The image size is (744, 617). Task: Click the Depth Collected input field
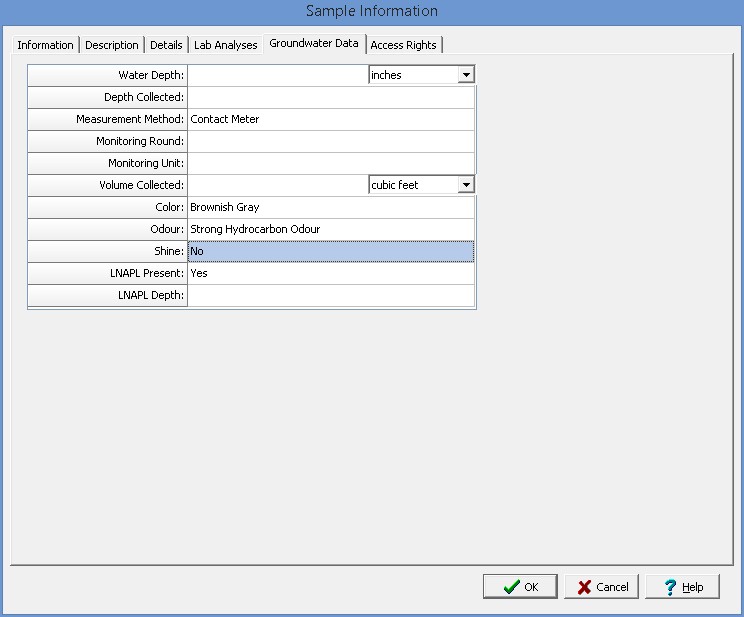[x=330, y=97]
